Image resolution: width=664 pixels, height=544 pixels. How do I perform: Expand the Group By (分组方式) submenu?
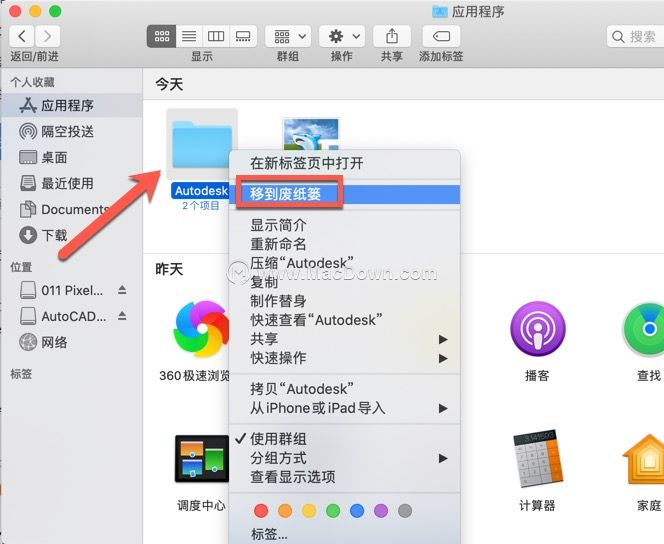pyautogui.click(x=344, y=458)
